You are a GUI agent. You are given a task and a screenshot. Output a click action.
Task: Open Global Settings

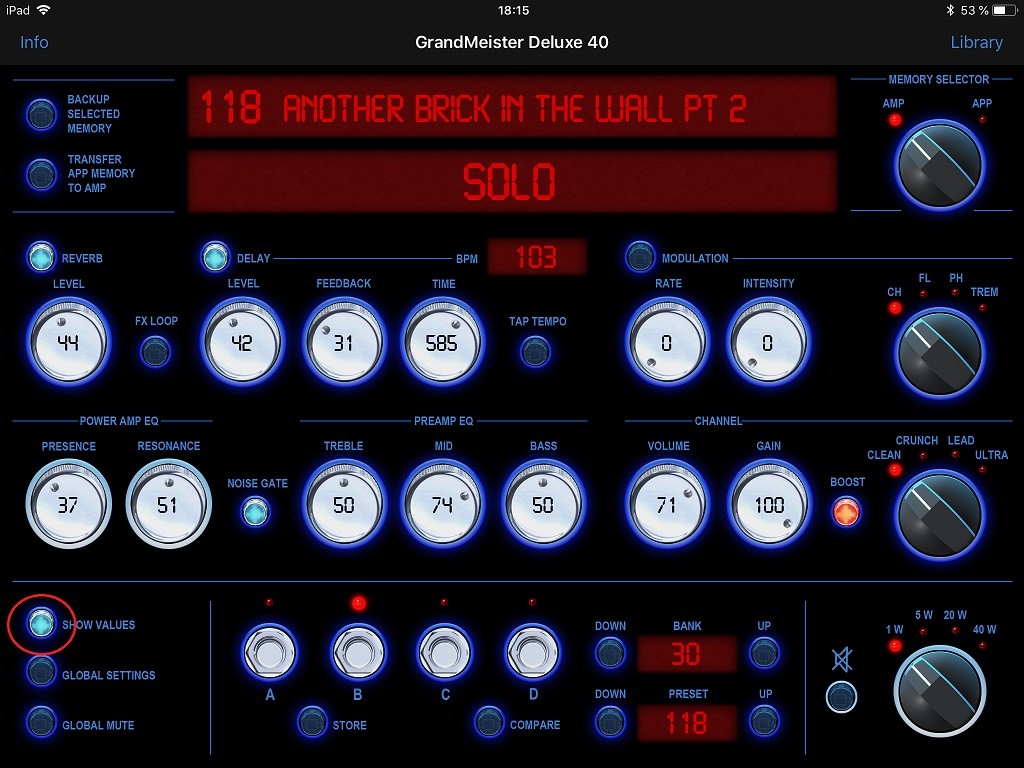[x=41, y=672]
